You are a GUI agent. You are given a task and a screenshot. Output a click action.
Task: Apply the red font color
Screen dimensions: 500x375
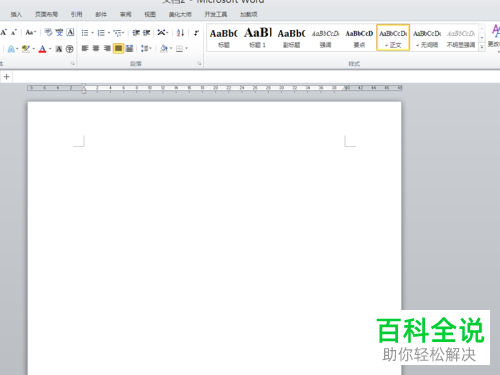(x=42, y=49)
